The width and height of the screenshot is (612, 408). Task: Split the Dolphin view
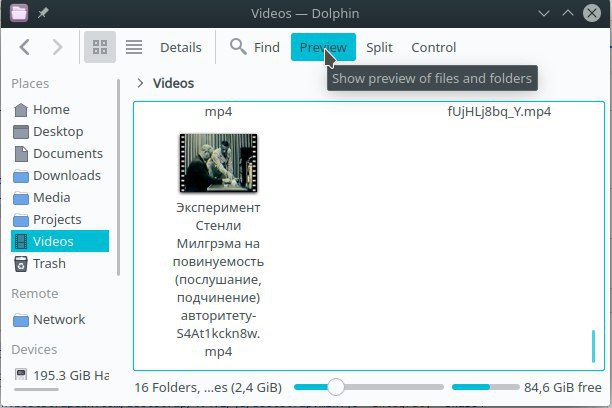[379, 47]
